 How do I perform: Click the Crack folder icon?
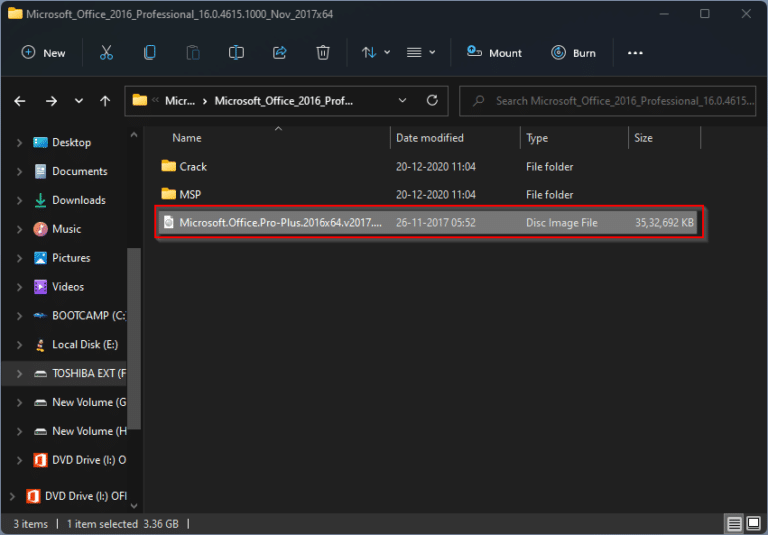(168, 166)
